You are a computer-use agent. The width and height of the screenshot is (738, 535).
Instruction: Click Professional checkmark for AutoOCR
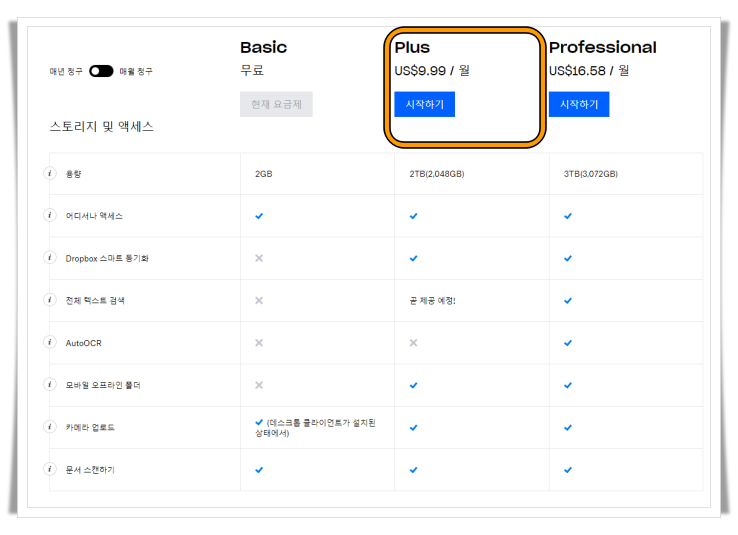pyautogui.click(x=568, y=343)
